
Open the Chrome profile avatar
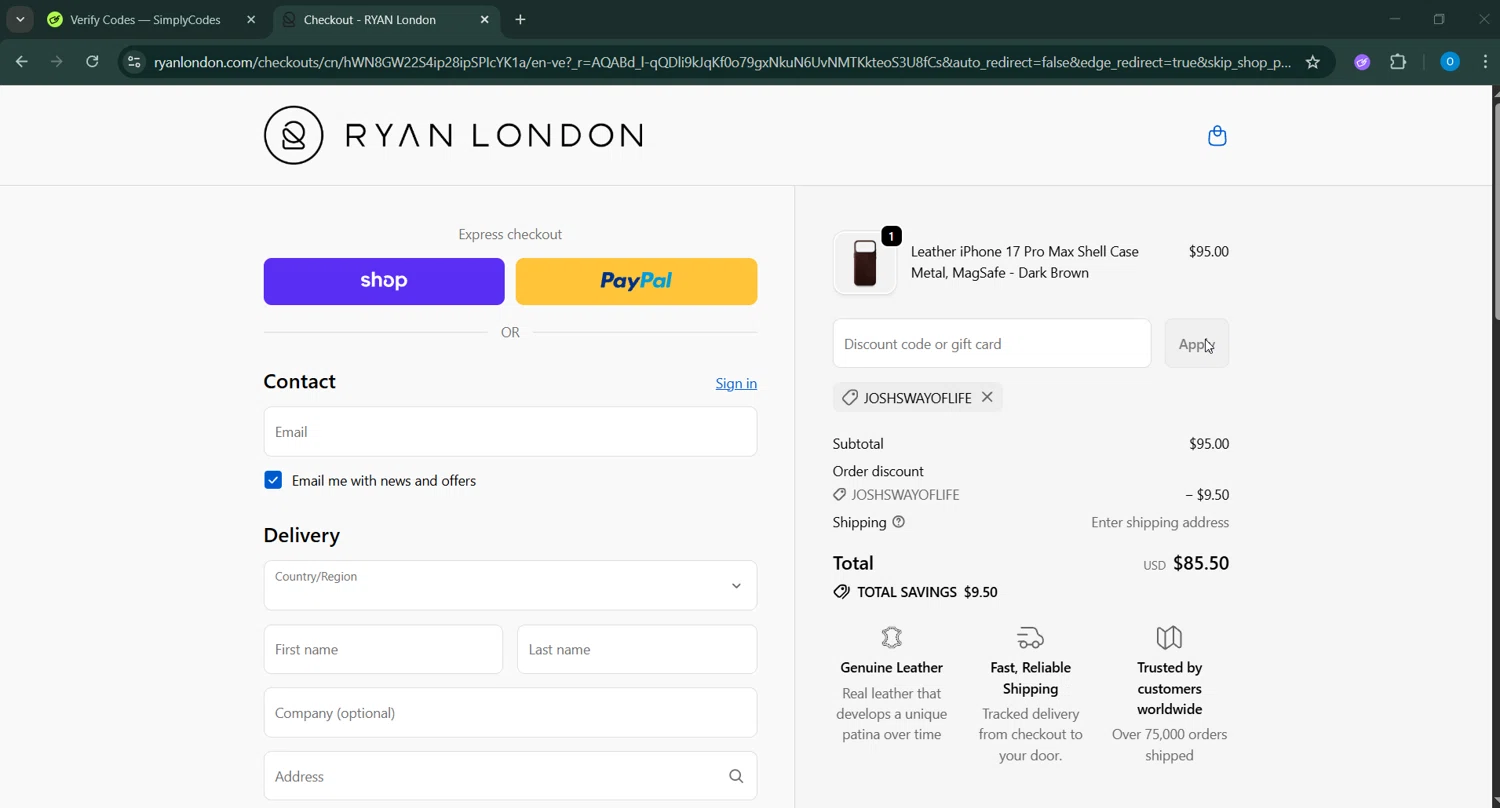(1449, 62)
